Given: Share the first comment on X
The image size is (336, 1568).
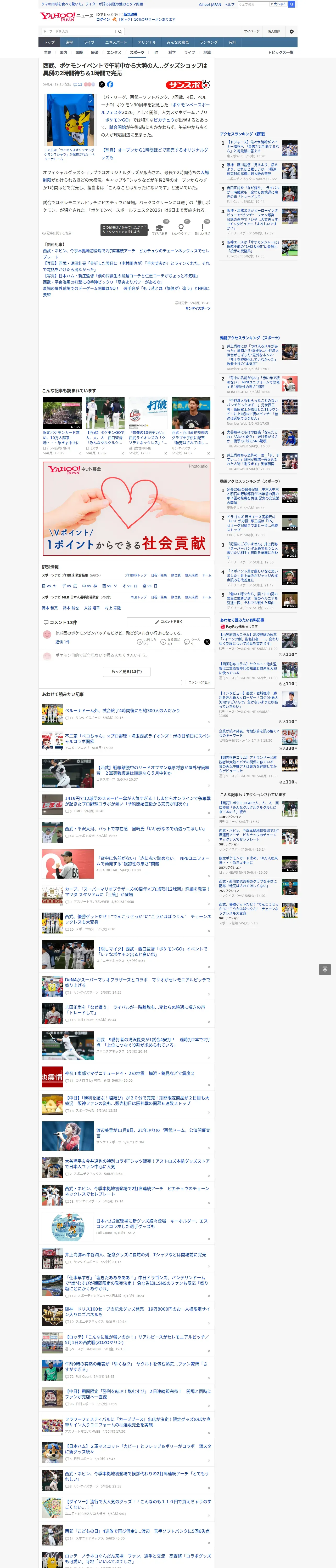Looking at the screenshot, I should coord(207,642).
